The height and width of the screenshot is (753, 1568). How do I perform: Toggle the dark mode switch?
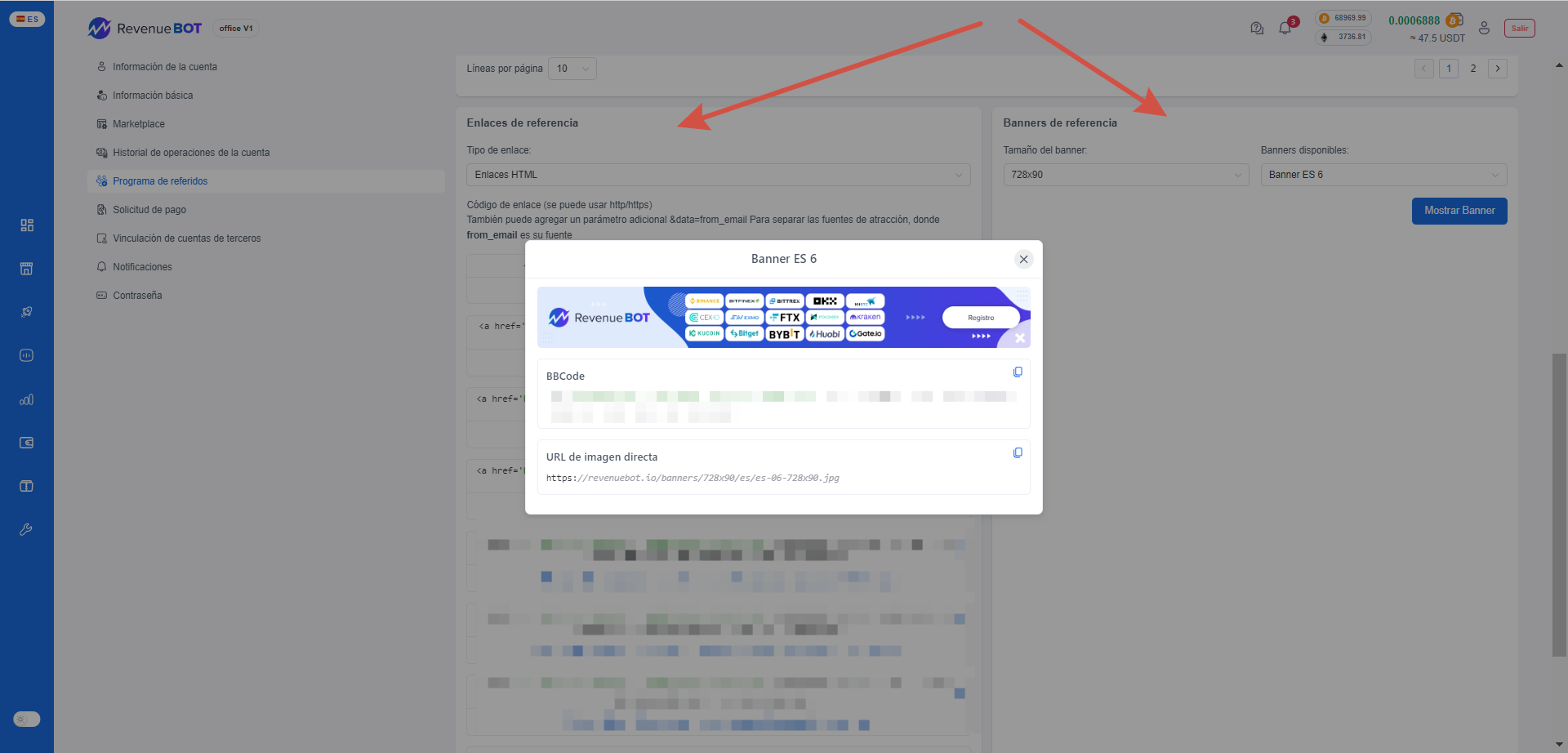[27, 719]
